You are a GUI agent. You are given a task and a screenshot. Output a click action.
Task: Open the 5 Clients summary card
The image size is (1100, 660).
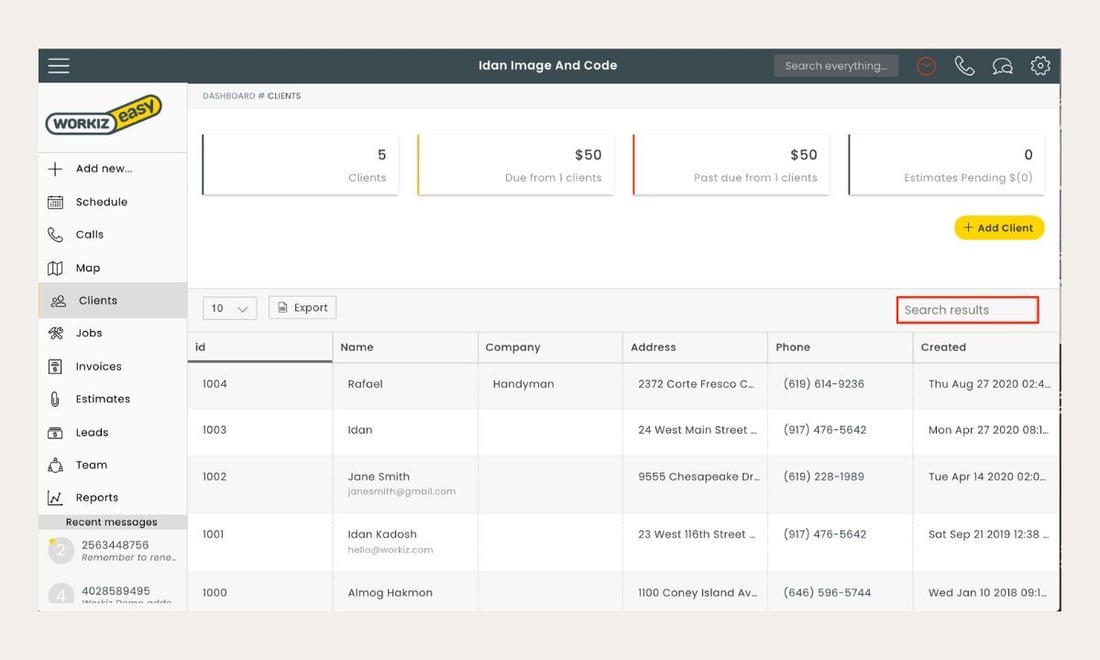point(300,165)
